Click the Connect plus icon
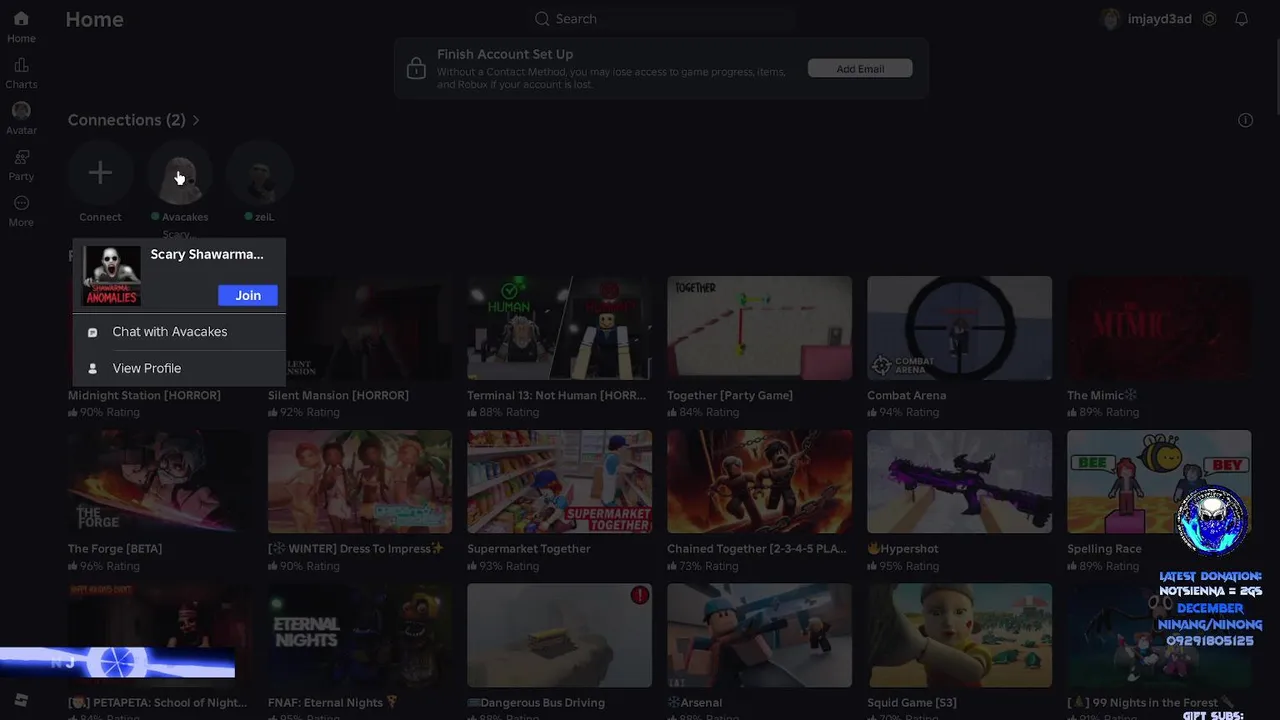1280x720 pixels. pyautogui.click(x=100, y=173)
